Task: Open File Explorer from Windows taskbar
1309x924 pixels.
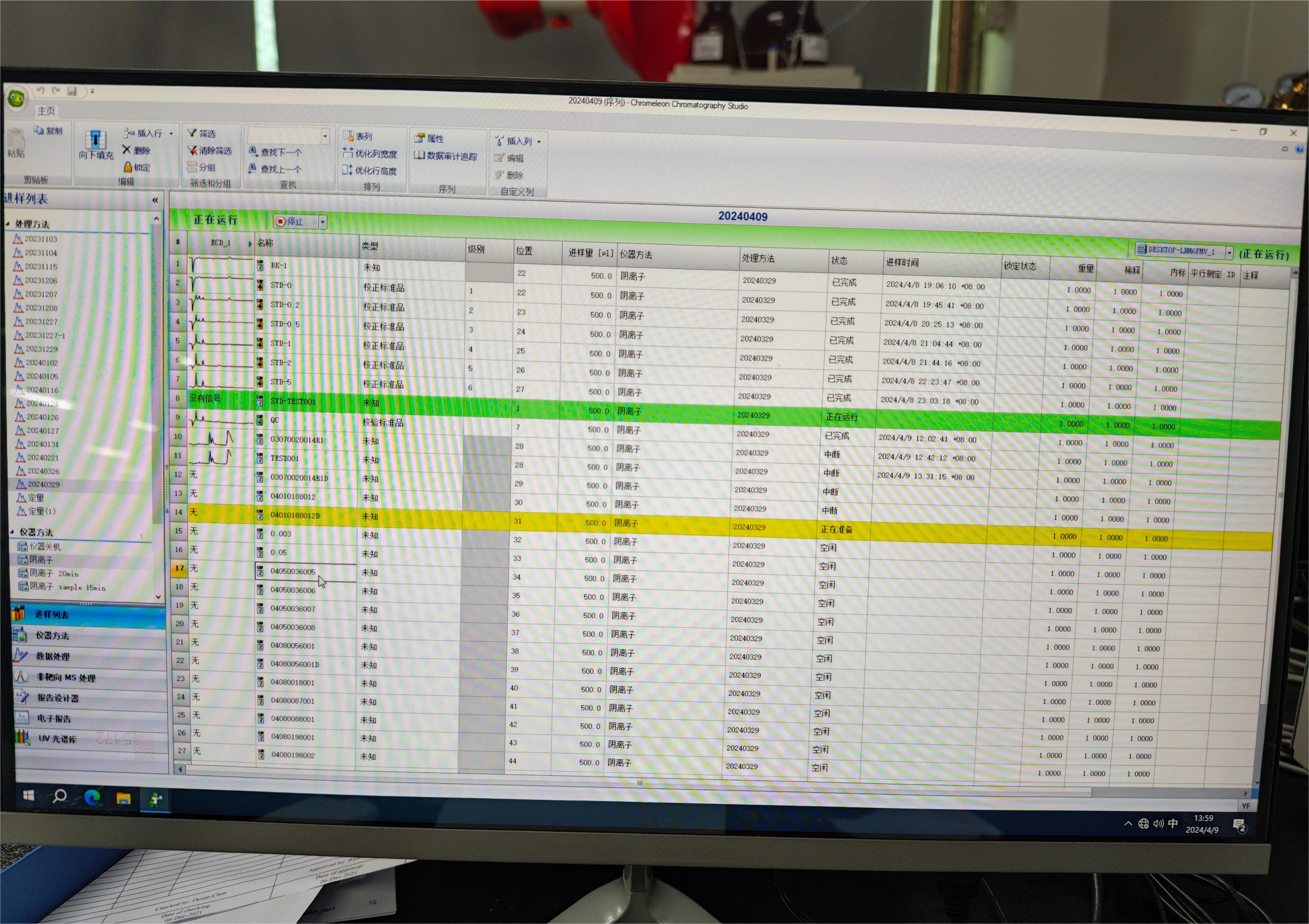Action: (123, 798)
